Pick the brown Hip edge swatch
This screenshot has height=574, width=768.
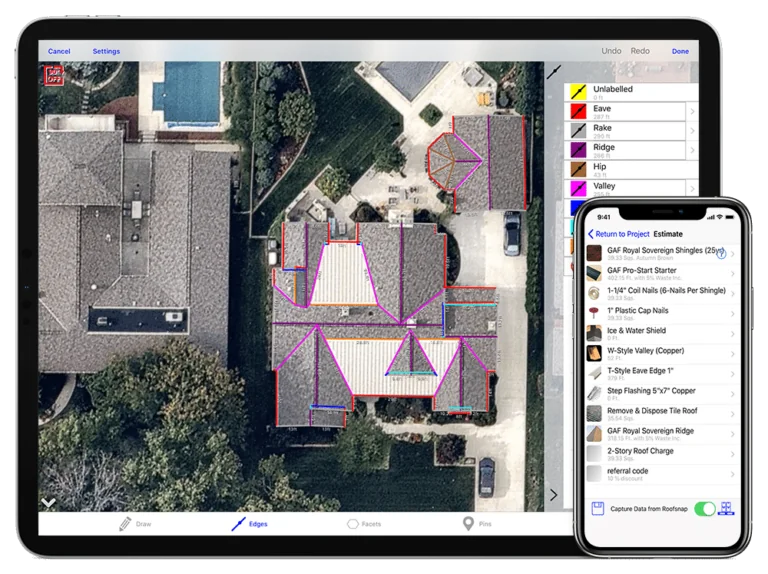[x=578, y=169]
